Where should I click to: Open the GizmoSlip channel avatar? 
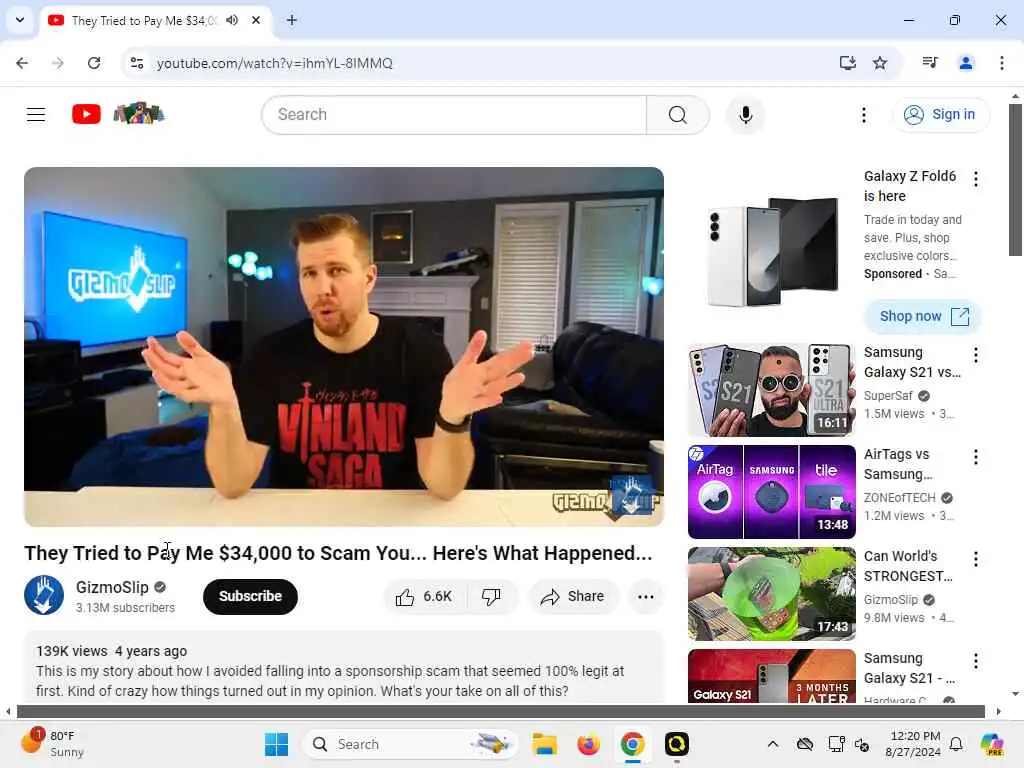(44, 595)
